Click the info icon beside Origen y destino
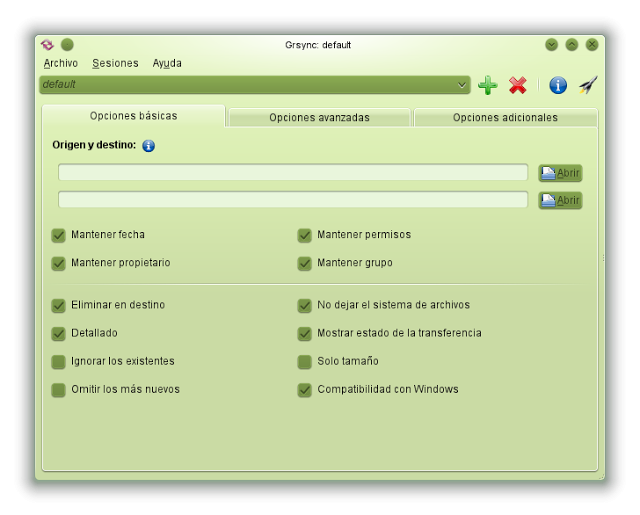The image size is (640, 515). (148, 146)
